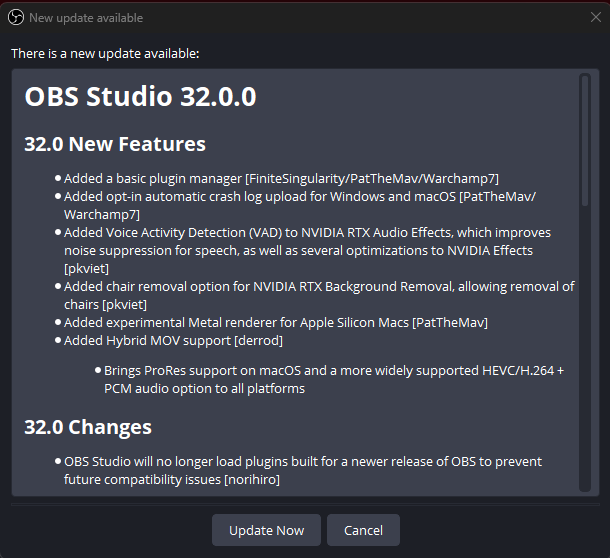The height and width of the screenshot is (558, 610).
Task: Click the OBS logo icon in title bar
Action: (x=16, y=18)
